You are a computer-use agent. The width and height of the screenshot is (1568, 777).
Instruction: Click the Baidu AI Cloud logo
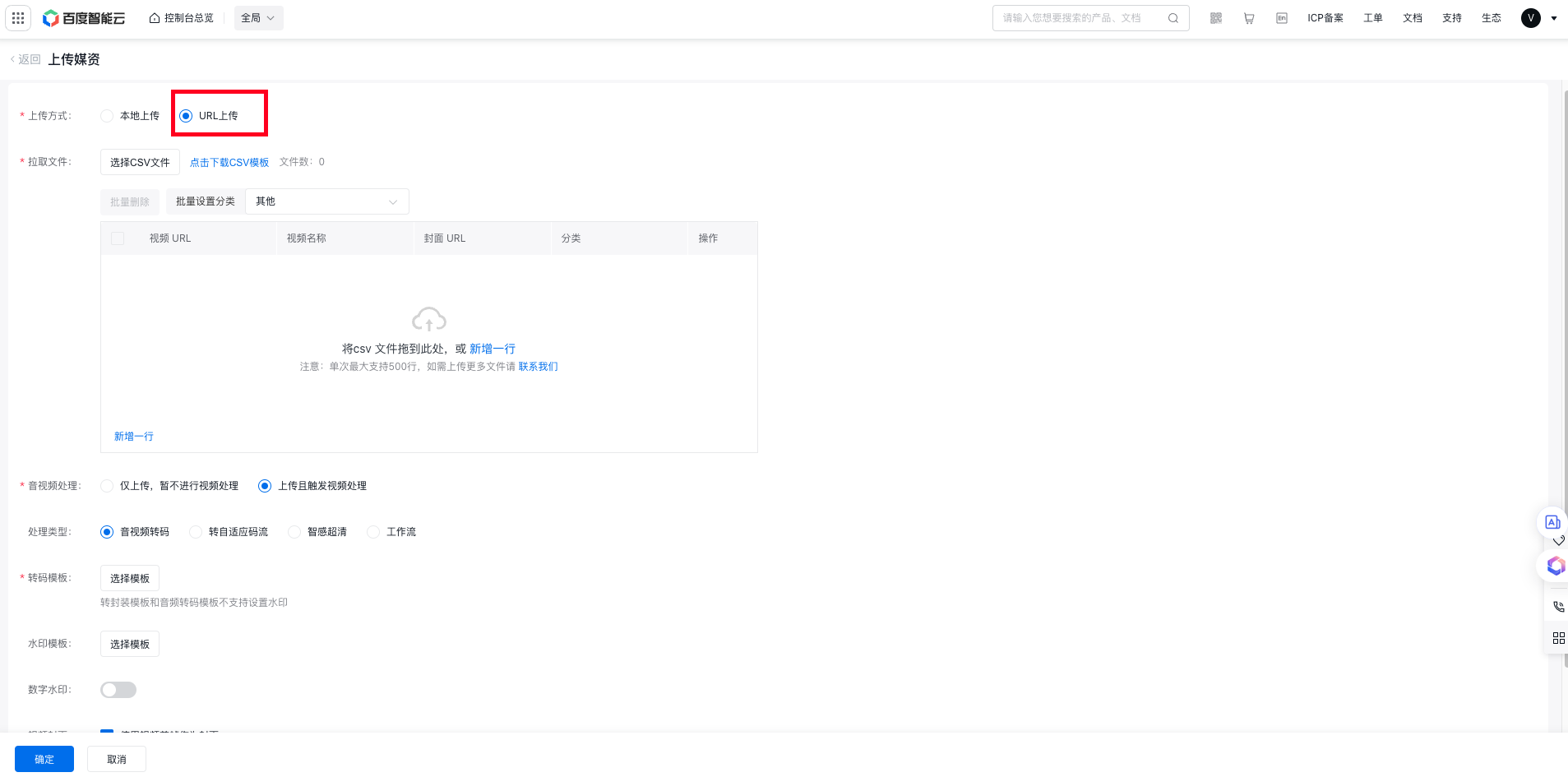pos(84,18)
